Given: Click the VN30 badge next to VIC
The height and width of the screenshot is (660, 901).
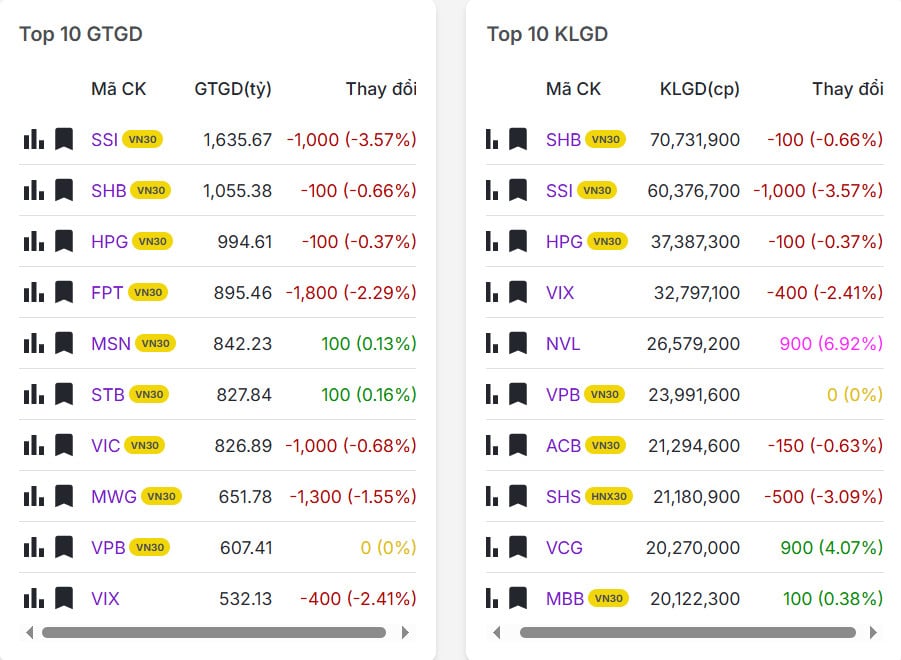Looking at the screenshot, I should coord(145,445).
